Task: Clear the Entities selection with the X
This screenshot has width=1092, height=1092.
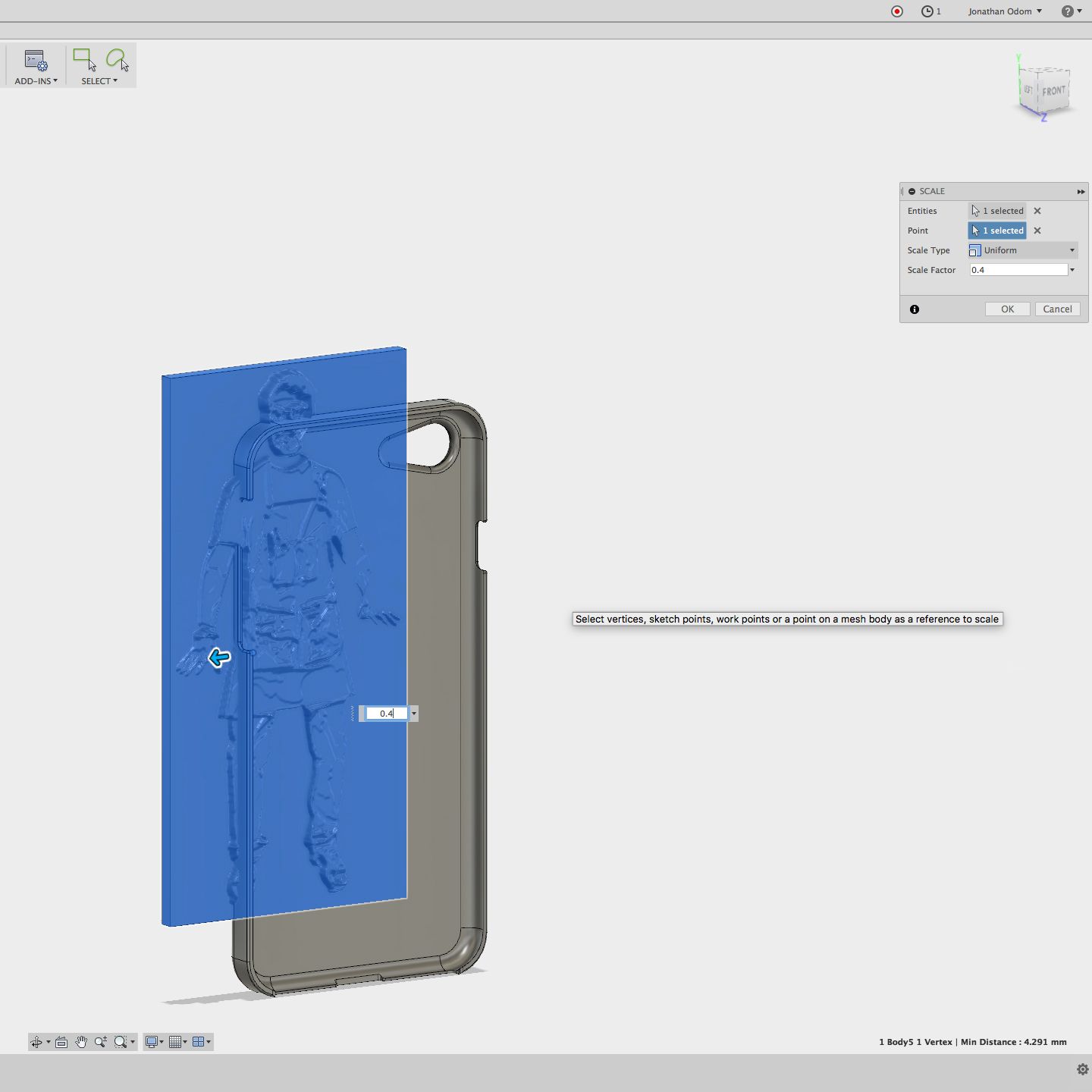Action: point(1037,211)
